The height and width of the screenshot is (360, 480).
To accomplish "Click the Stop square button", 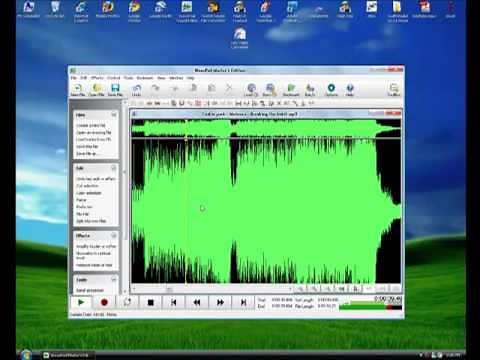I will tap(151, 302).
